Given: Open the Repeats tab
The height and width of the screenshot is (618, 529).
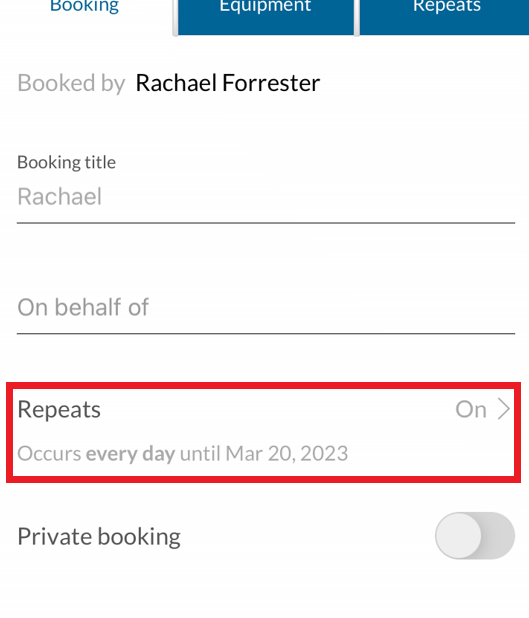Looking at the screenshot, I should tap(445, 16).
